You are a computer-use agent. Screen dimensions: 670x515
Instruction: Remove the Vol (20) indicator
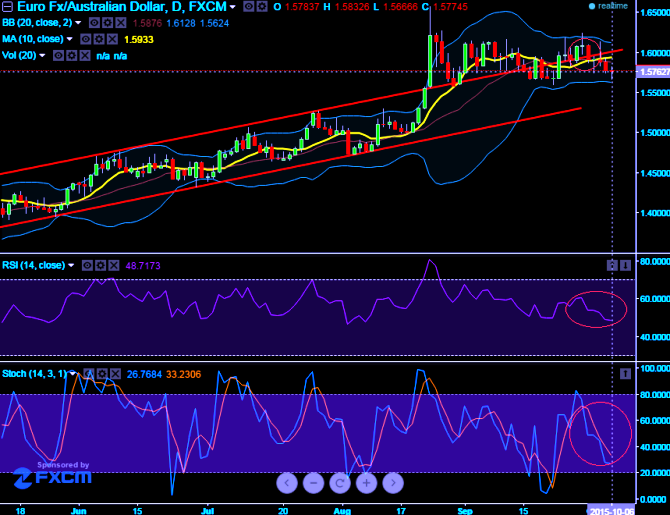click(x=85, y=56)
